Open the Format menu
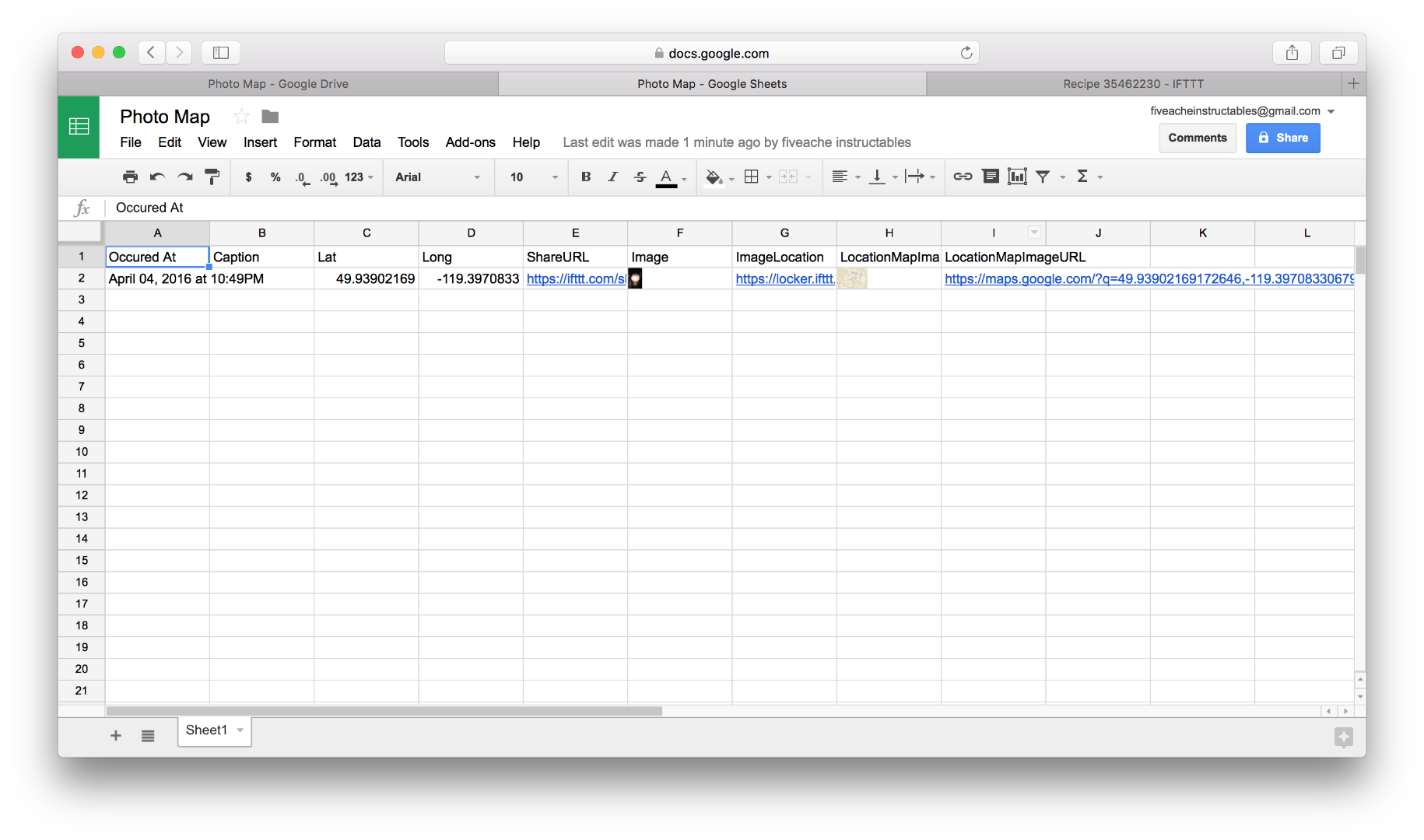 click(314, 142)
